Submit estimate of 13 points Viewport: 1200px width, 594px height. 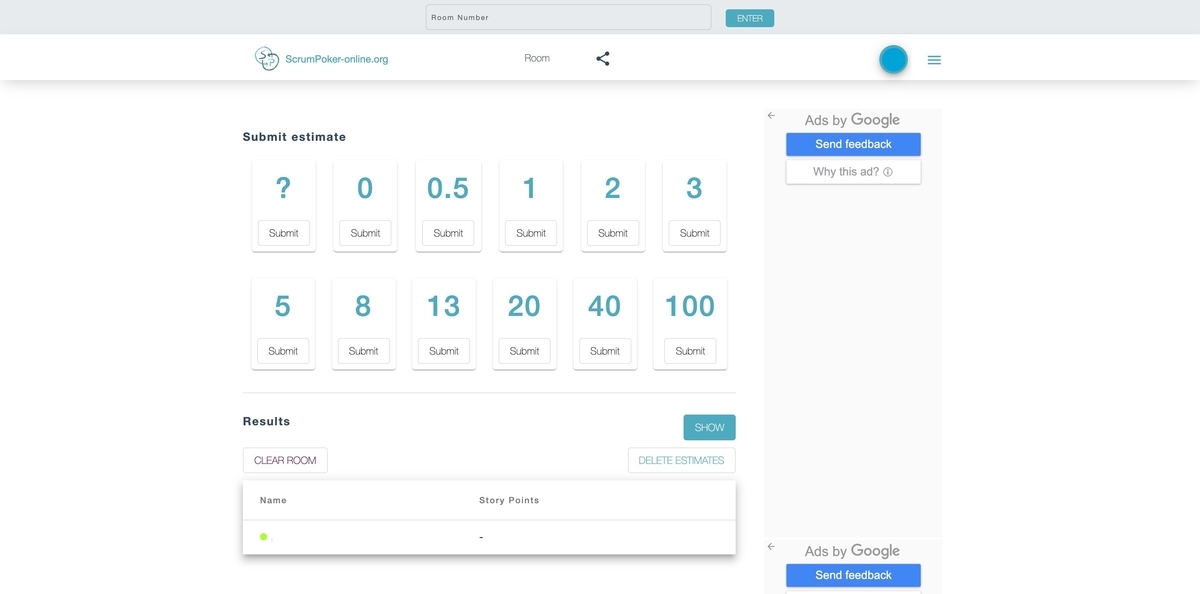pos(444,351)
